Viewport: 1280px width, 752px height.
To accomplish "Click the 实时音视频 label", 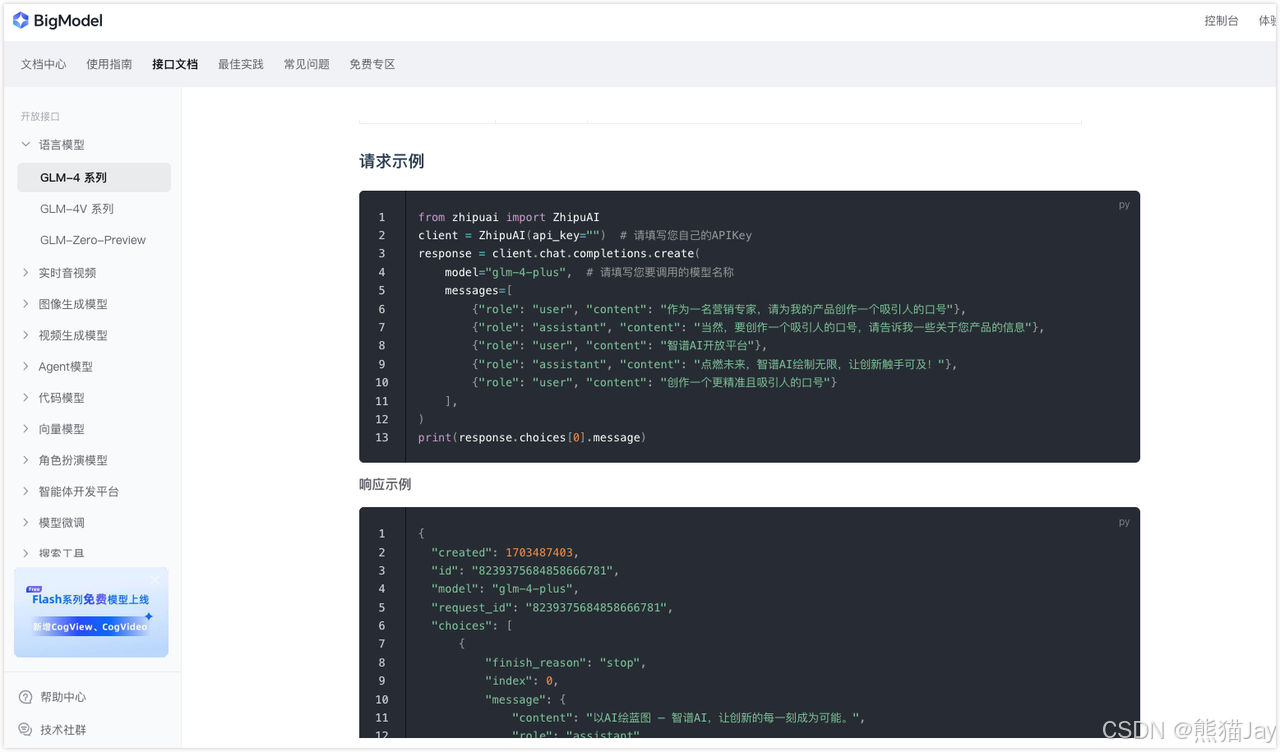I will coord(67,273).
